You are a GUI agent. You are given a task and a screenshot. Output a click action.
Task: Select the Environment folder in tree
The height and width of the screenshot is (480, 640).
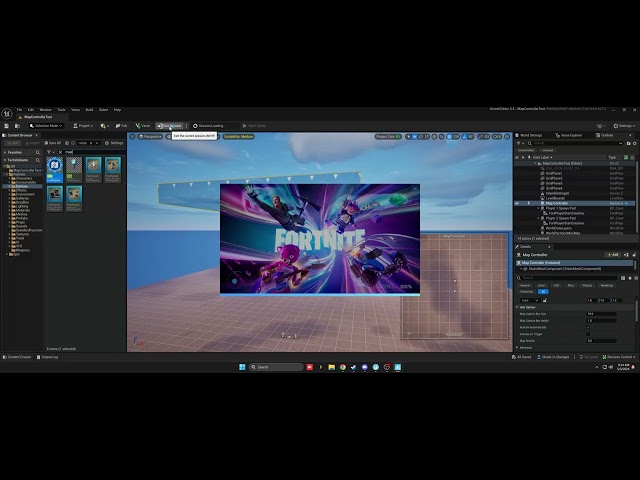pos(25,194)
